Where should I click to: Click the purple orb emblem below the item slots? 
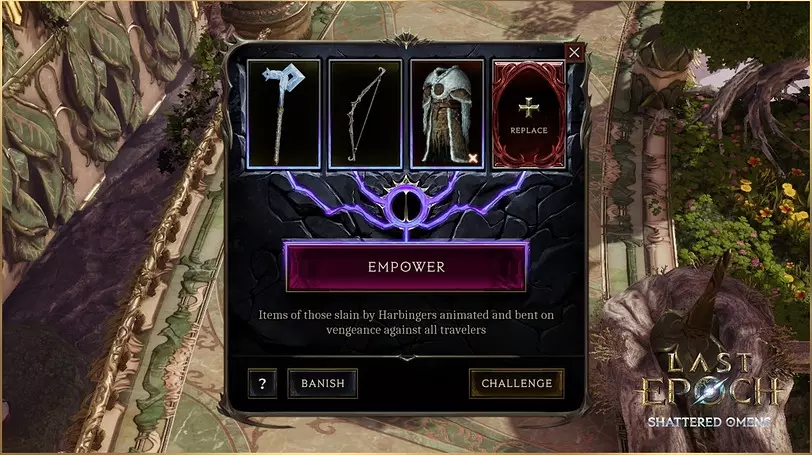(x=407, y=206)
